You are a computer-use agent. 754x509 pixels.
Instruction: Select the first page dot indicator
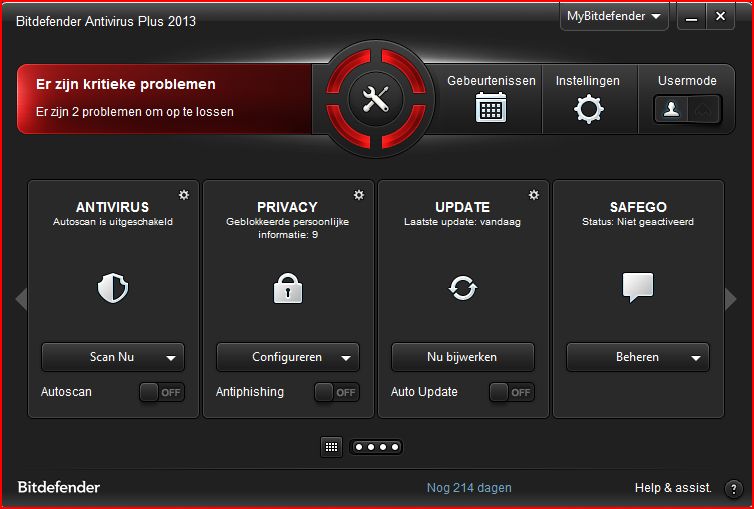click(x=358, y=447)
